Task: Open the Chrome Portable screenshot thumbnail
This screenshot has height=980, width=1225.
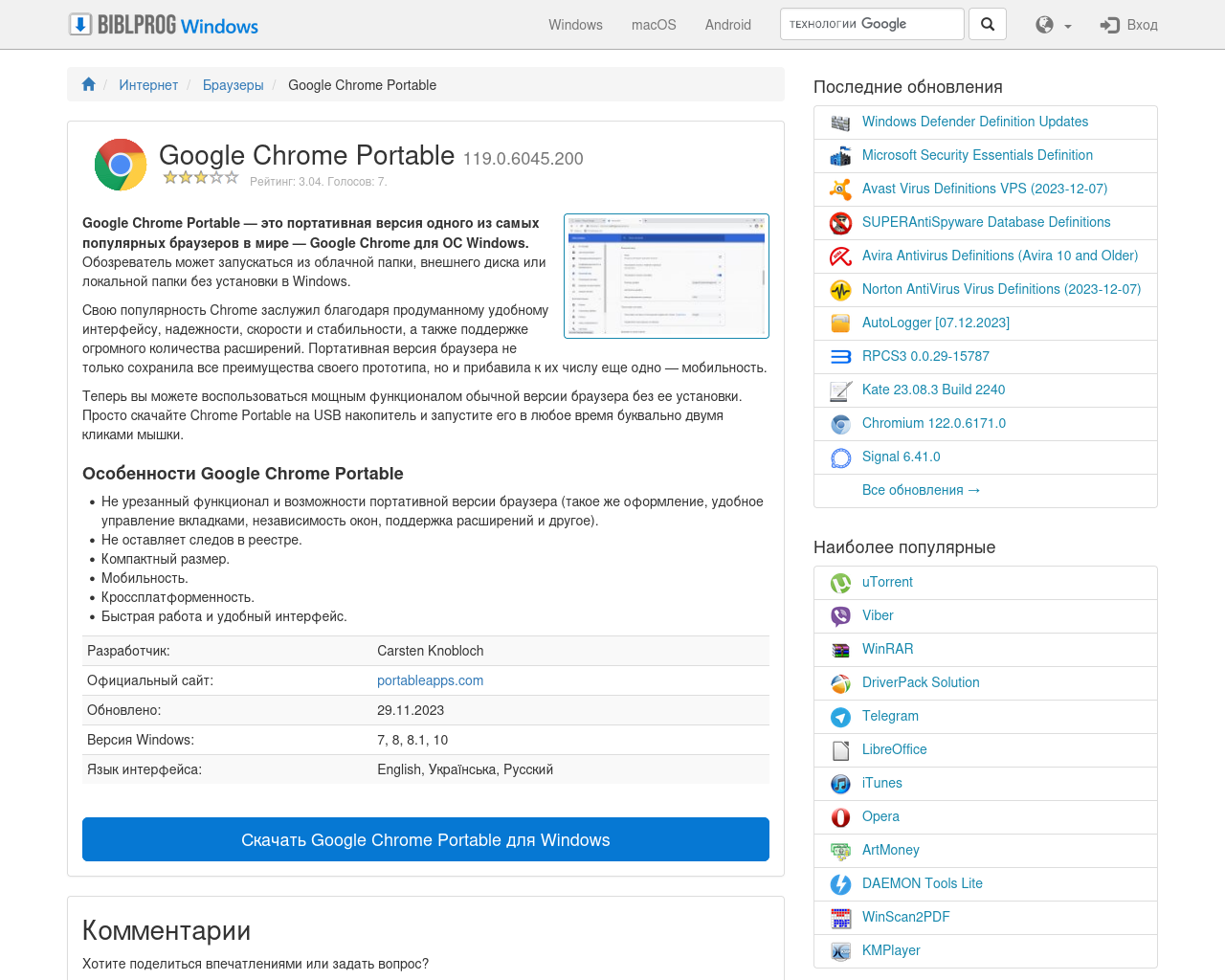Action: 666,276
